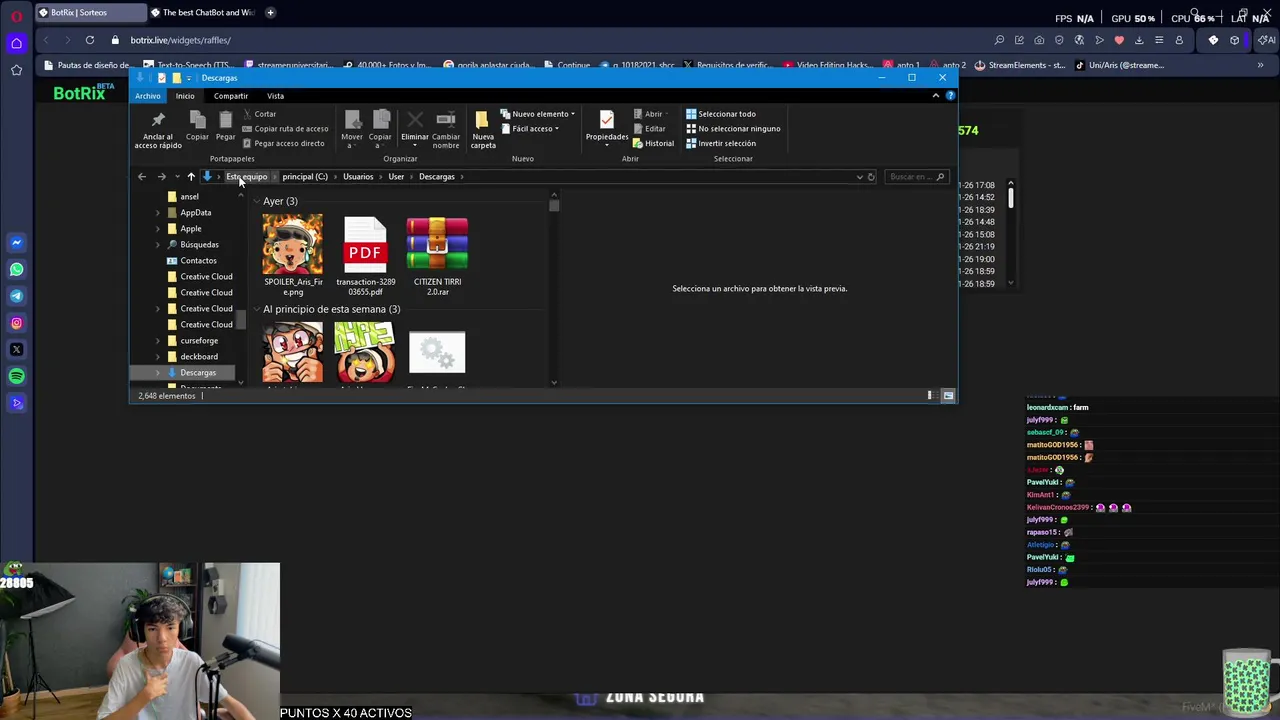
Task: Click the Propiedades checkmark icon
Action: pos(607,120)
